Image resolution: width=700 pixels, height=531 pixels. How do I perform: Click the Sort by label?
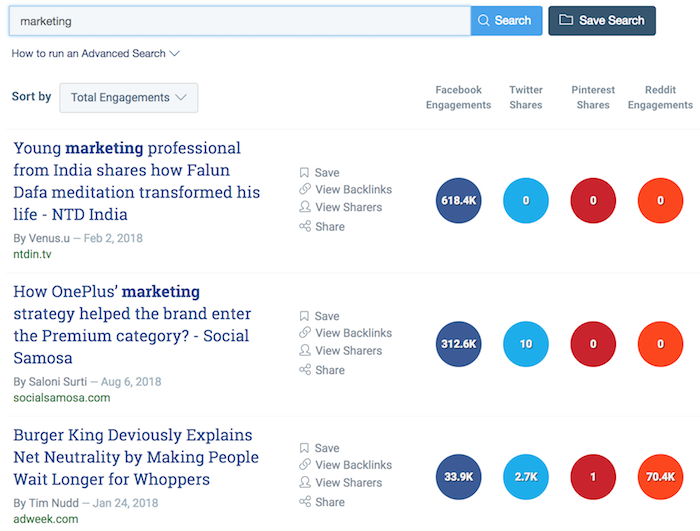[x=31, y=96]
